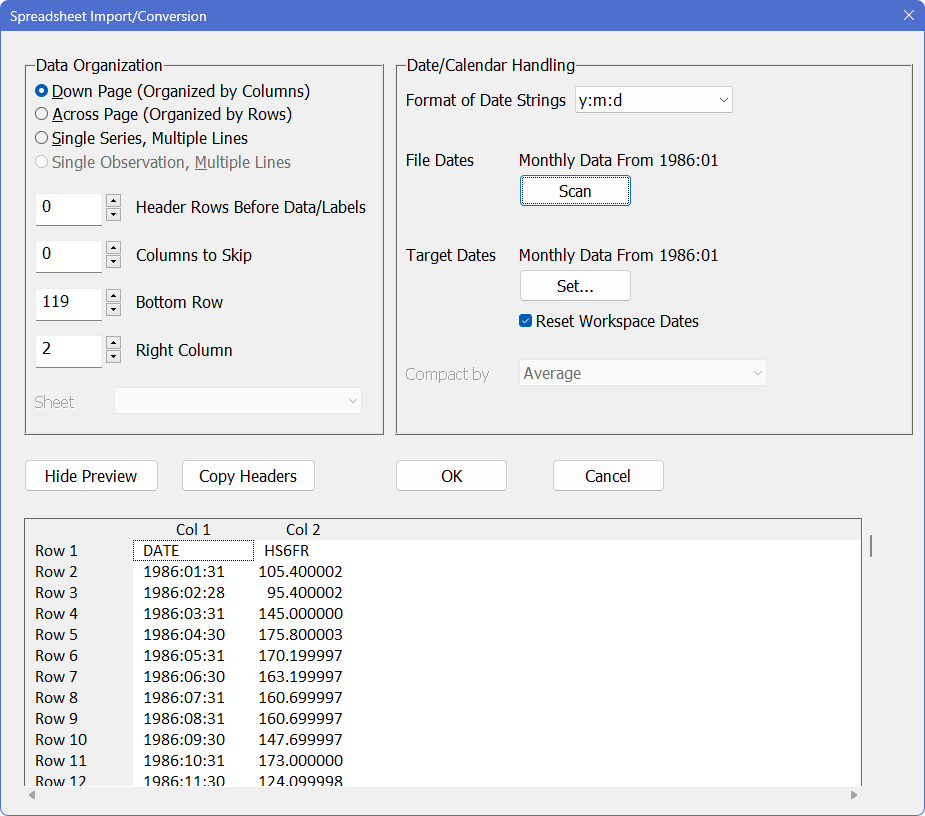Select Single Series, Multiple Lines option
925x816 pixels.
click(42, 138)
